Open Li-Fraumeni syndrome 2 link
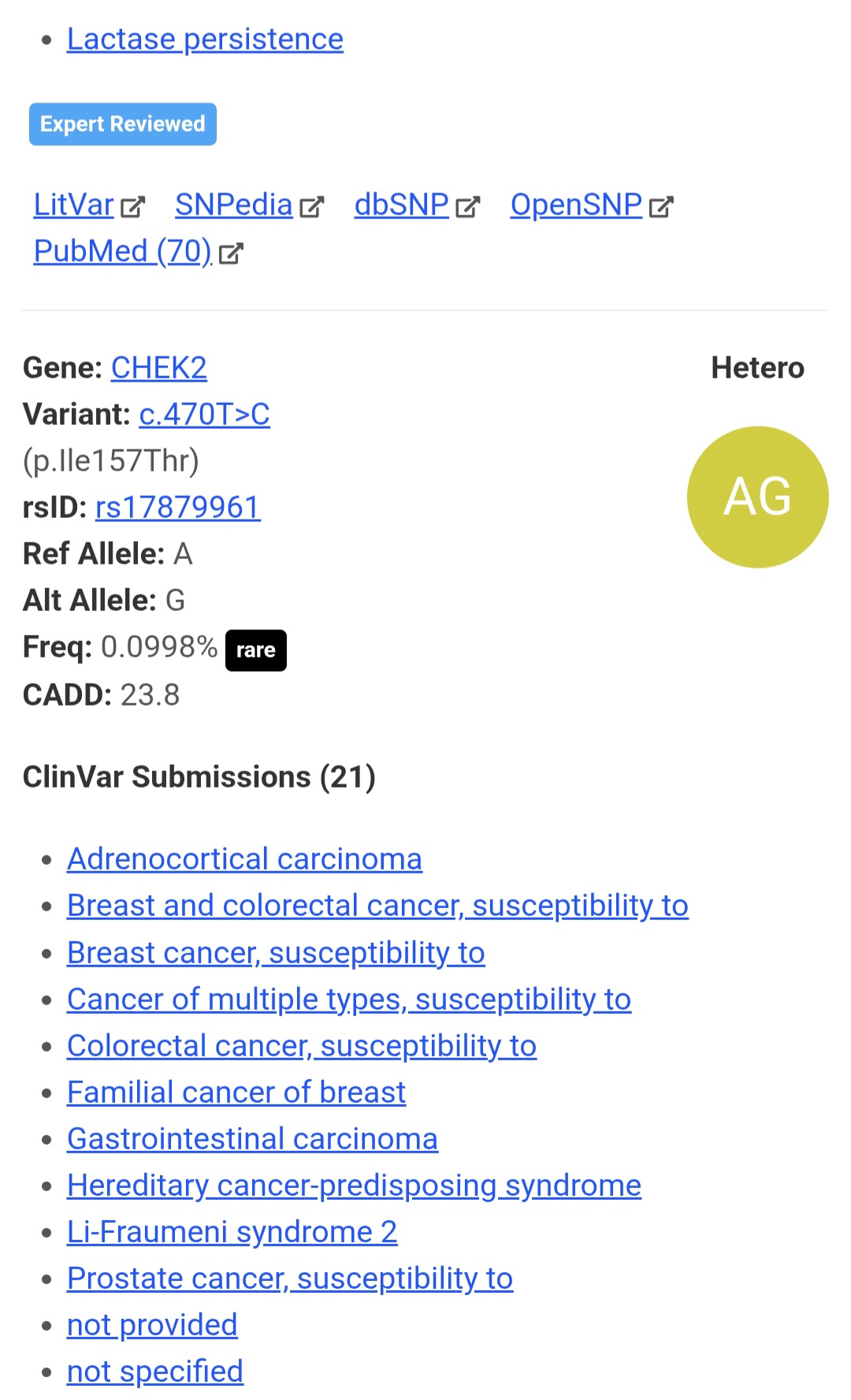Viewport: 851px width, 1400px height. 232,1232
